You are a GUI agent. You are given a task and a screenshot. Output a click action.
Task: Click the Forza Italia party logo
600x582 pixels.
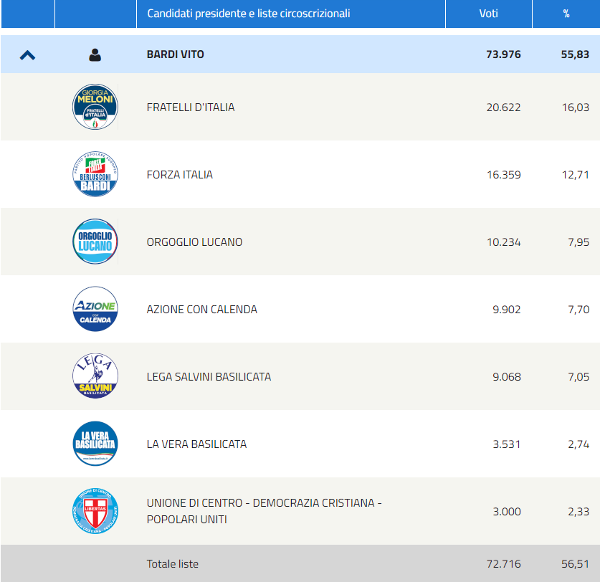(x=95, y=175)
